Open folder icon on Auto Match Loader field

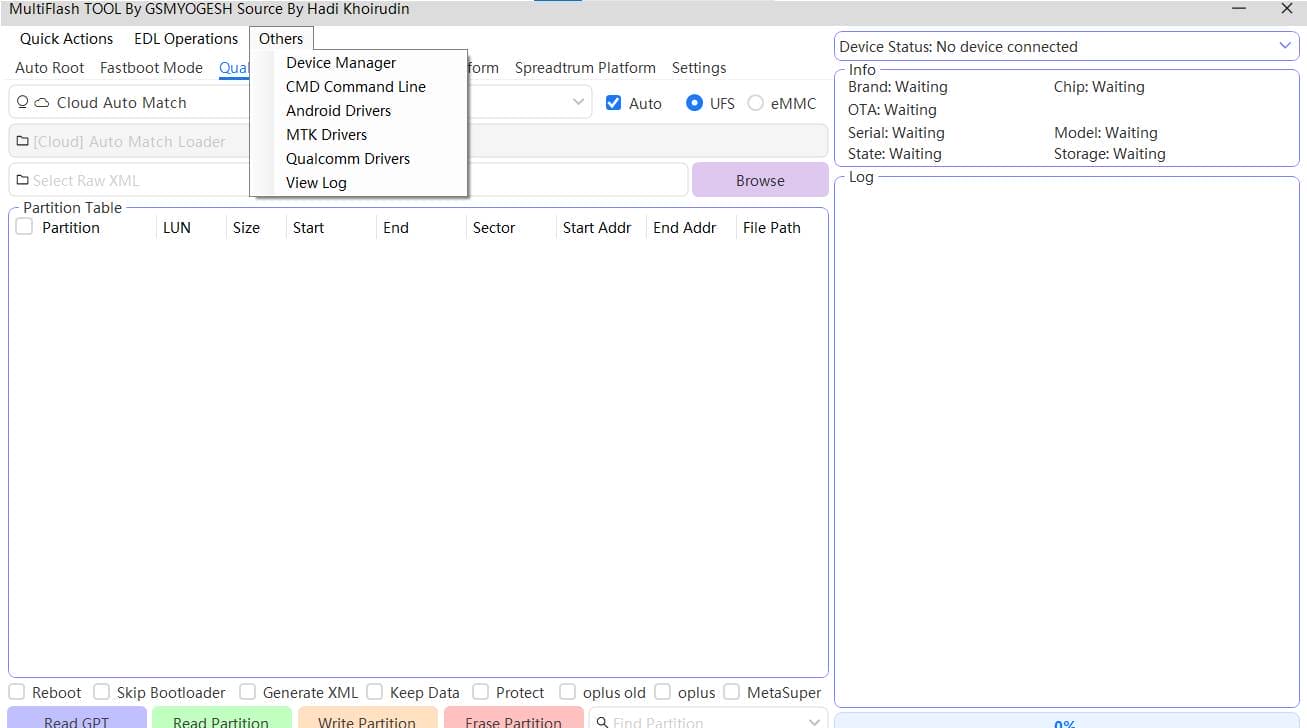[x=22, y=140]
